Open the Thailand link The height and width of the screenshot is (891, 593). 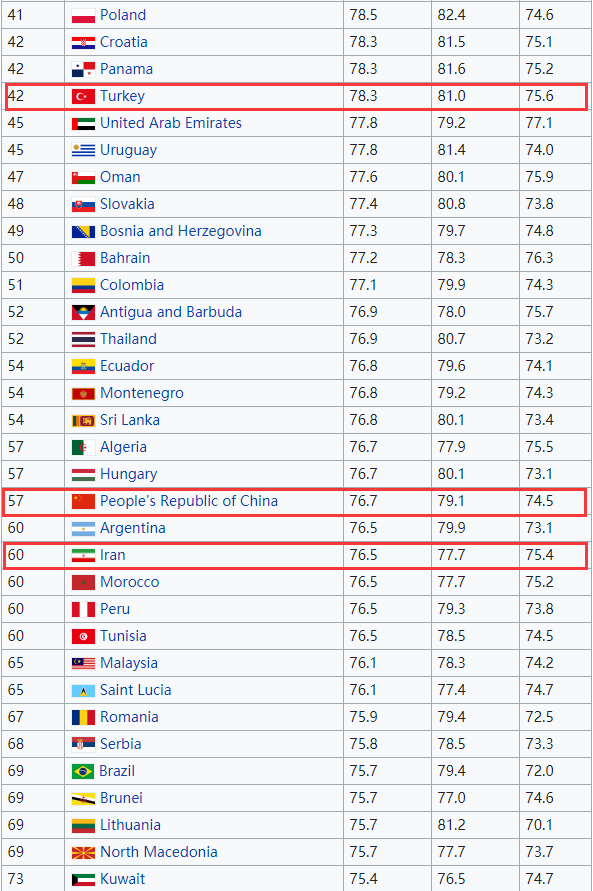[128, 339]
